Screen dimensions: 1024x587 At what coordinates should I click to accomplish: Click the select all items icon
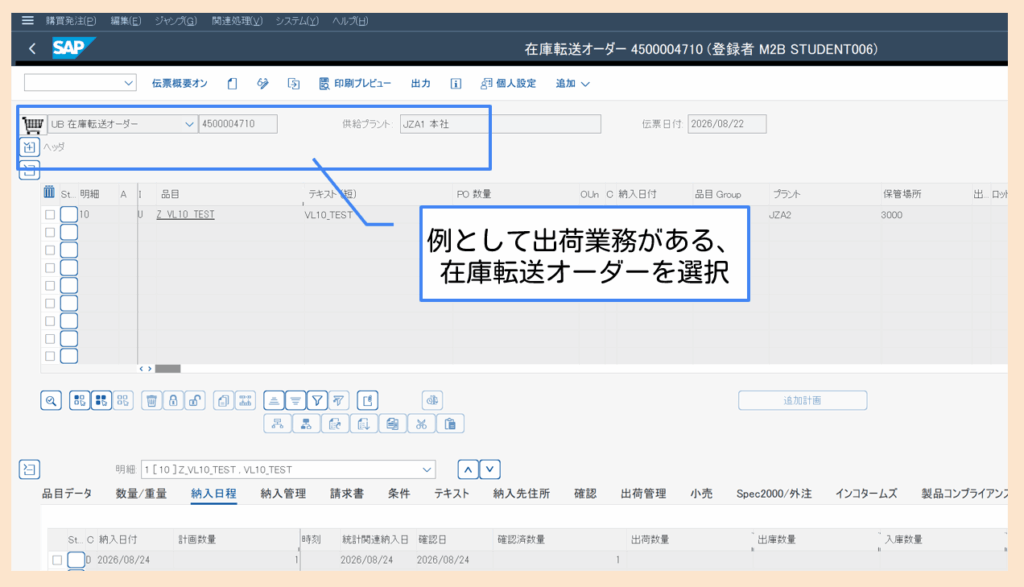pyautogui.click(x=101, y=400)
